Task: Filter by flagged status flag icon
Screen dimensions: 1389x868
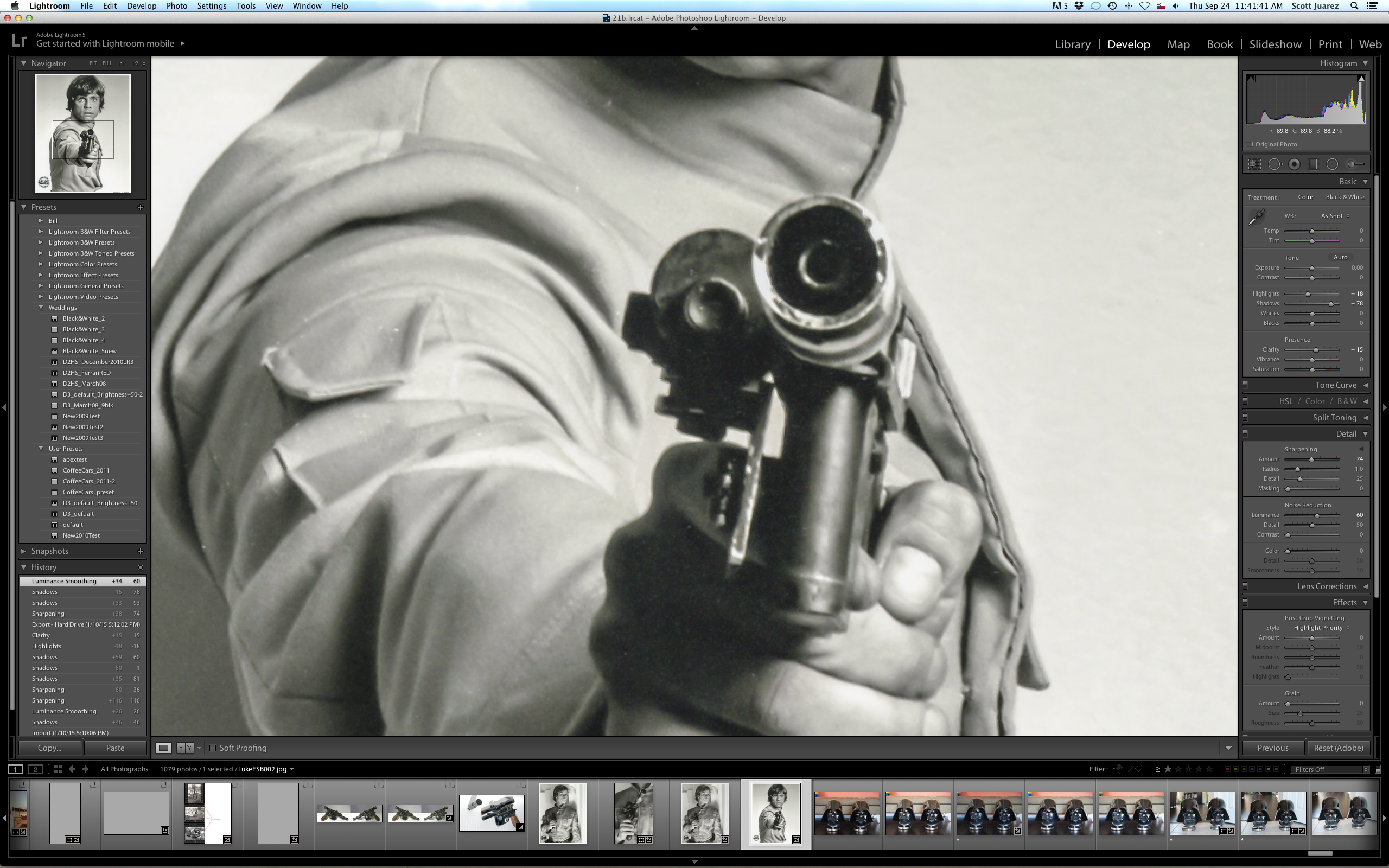Action: pyautogui.click(x=1118, y=769)
